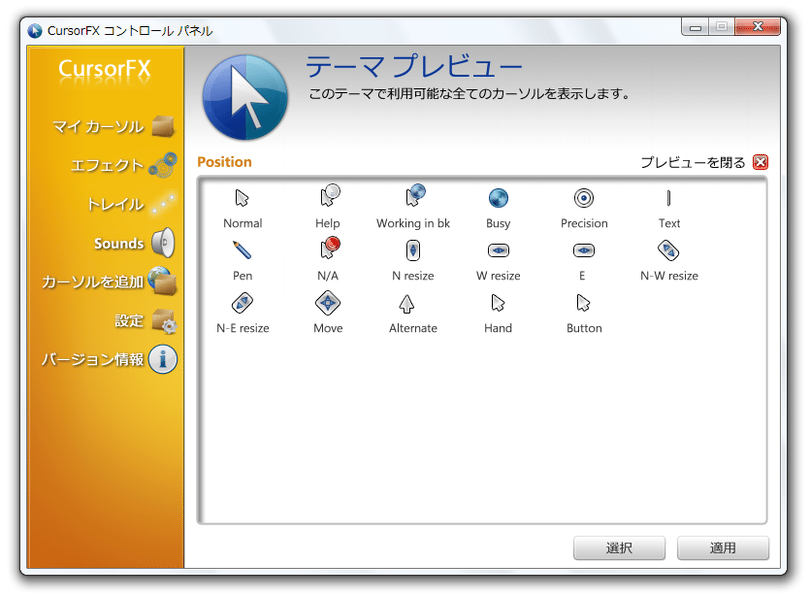Click the large blue CursorFX logo
Screen dimensions: 810x597
pyautogui.click(x=245, y=98)
